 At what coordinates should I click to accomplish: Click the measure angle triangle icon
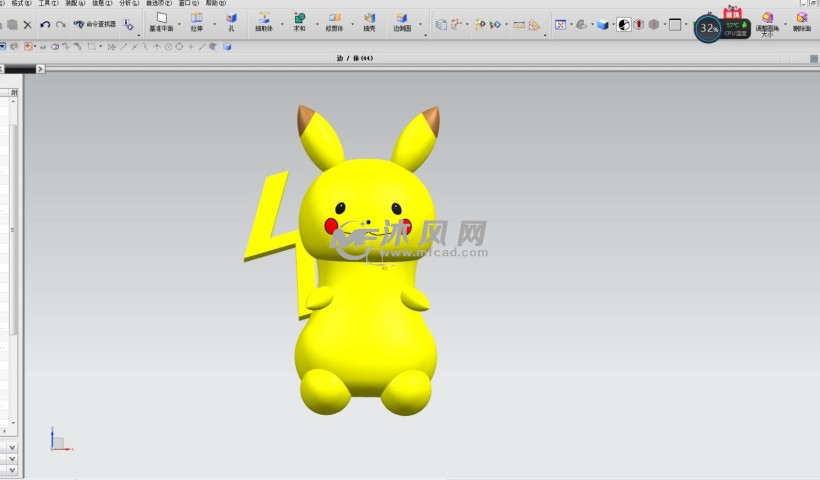click(534, 25)
